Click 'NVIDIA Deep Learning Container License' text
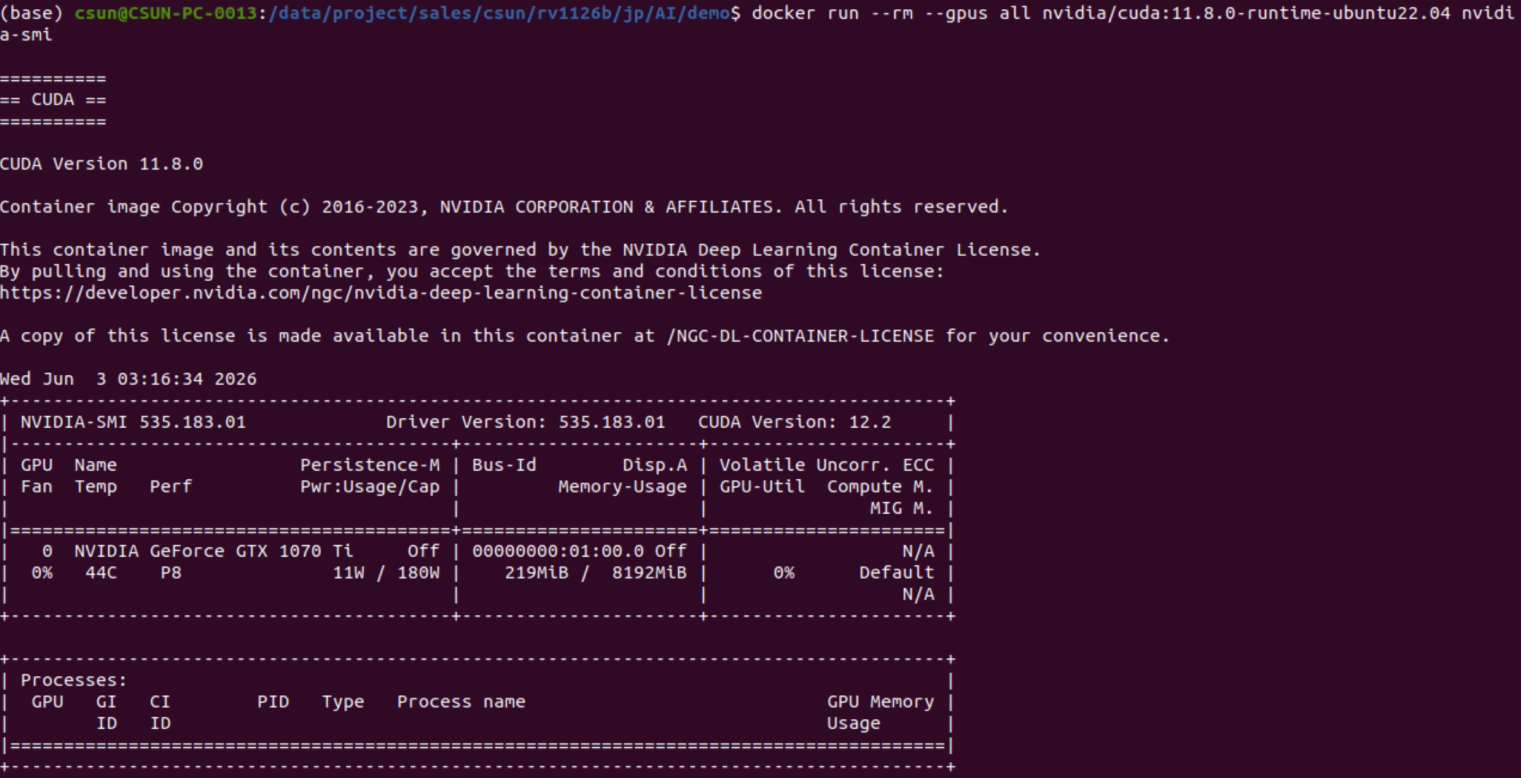This screenshot has height=778, width=1521. click(827, 250)
